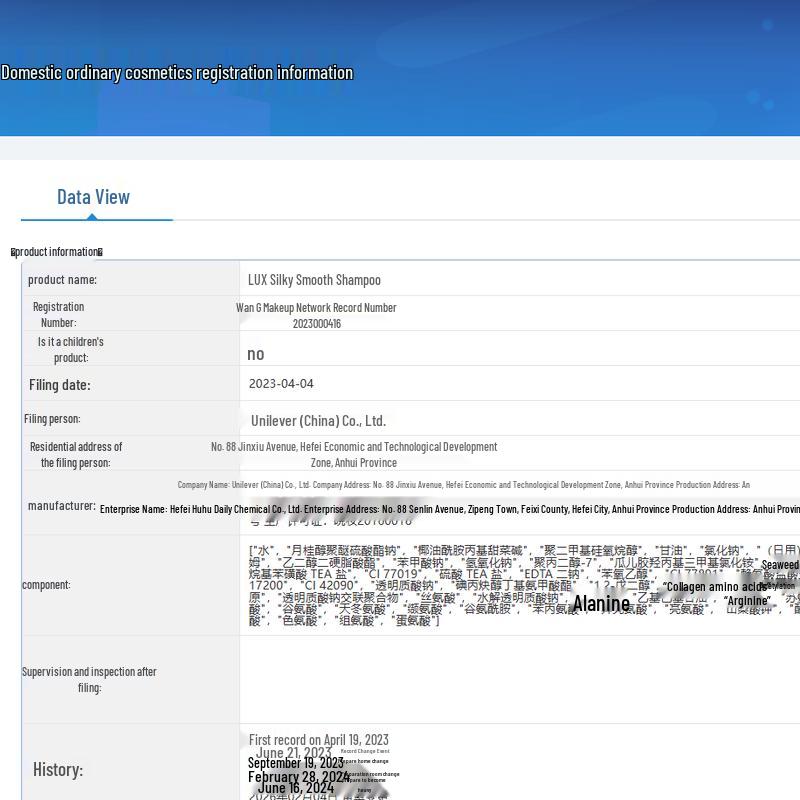800x800 pixels.
Task: Click the "product name:" label
Action: (x=62, y=280)
